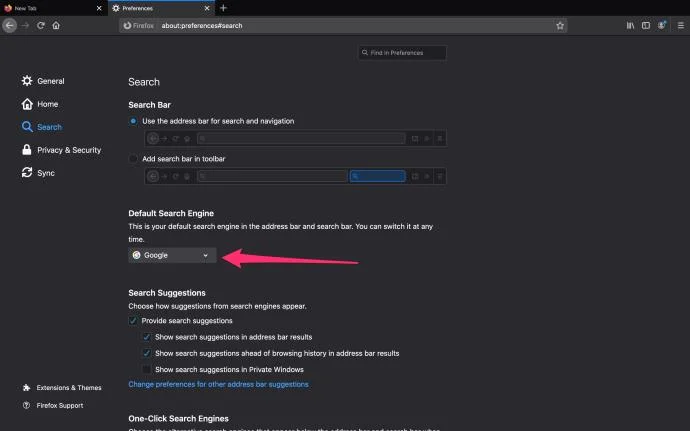
Task: Click the forward navigation arrow
Action: tap(25, 26)
